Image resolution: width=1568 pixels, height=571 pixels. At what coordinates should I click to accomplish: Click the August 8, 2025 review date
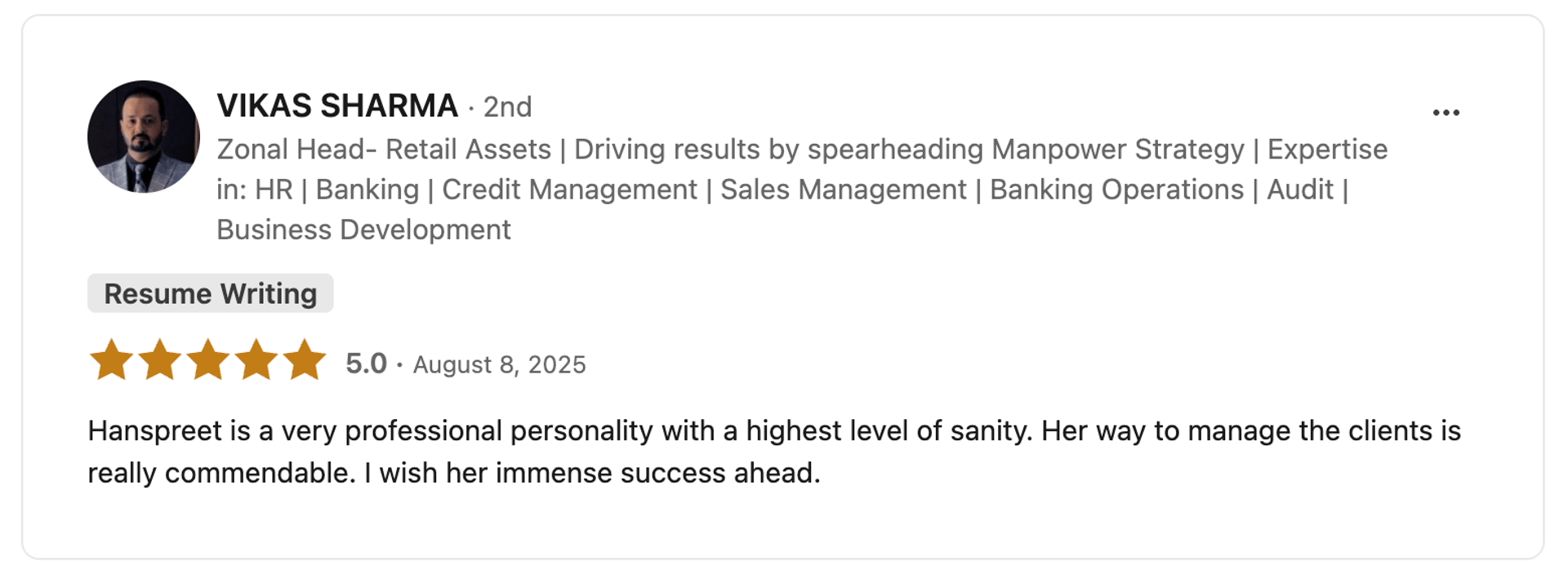[499, 364]
